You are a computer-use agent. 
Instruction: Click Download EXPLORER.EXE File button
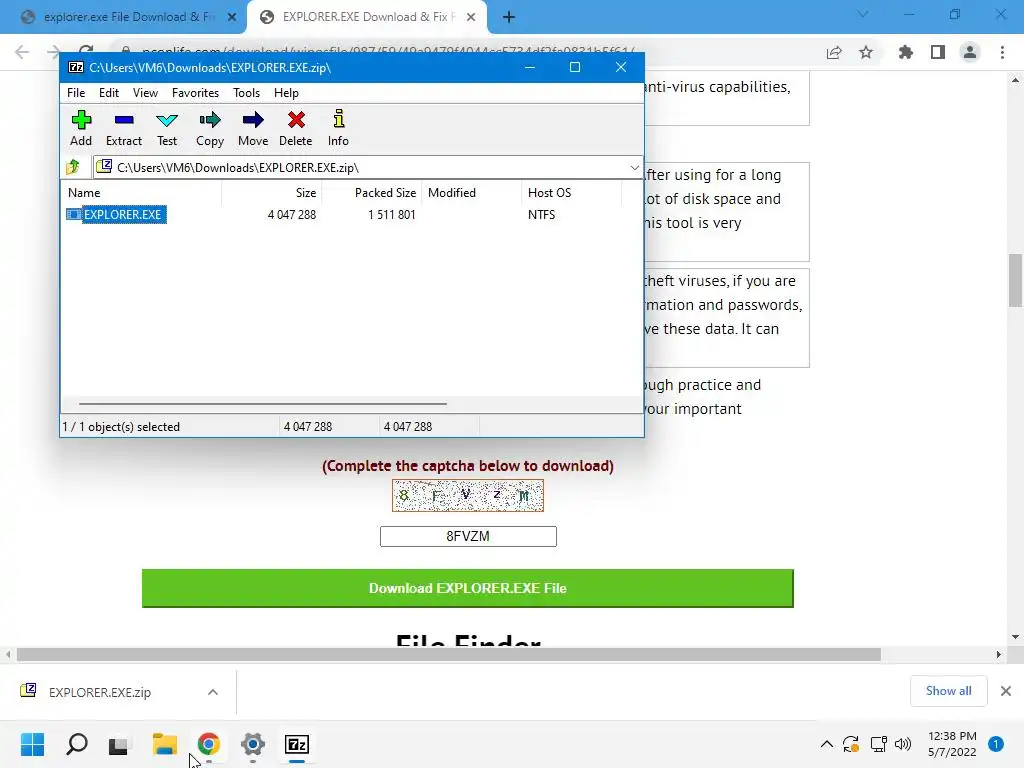[468, 588]
